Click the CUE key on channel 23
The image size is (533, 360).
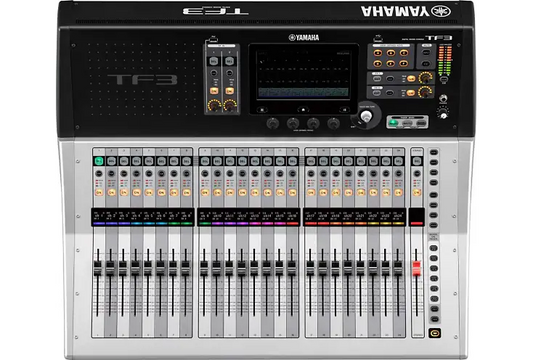(x=386, y=174)
